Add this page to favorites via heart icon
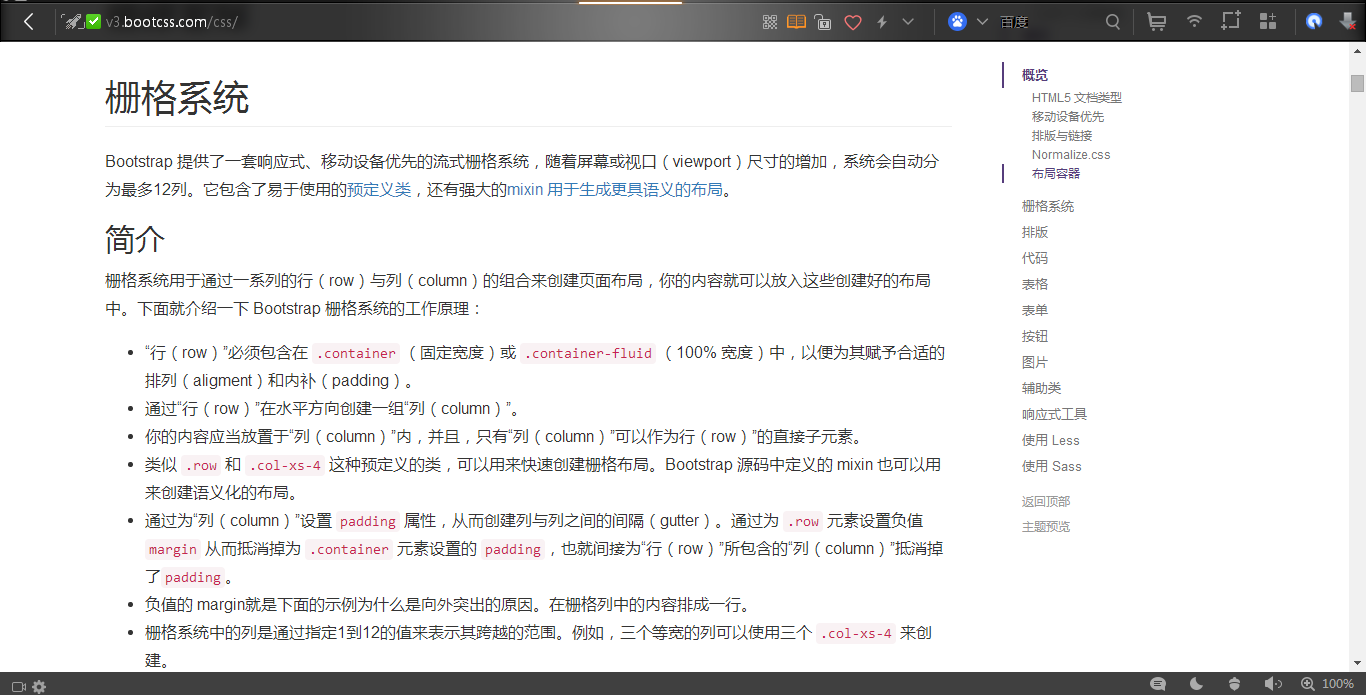The image size is (1366, 695). [x=852, y=21]
